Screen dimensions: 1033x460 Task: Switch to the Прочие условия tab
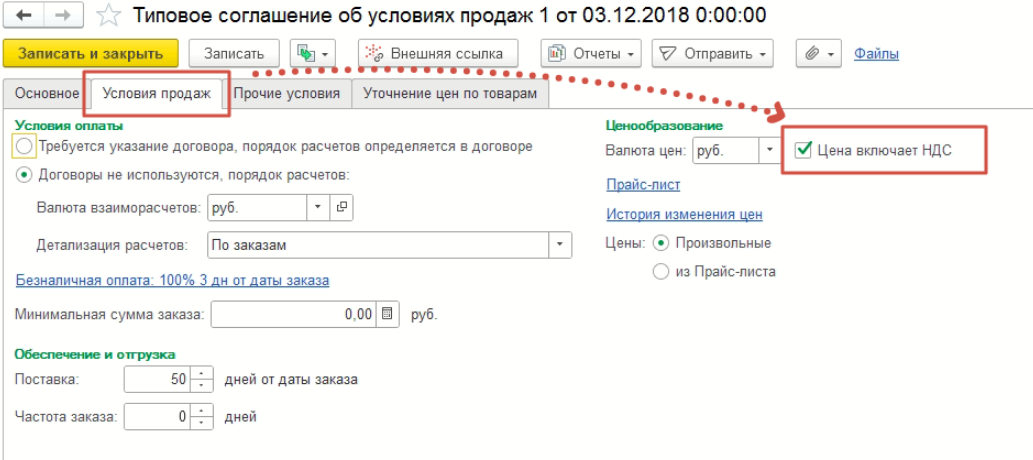tap(287, 94)
